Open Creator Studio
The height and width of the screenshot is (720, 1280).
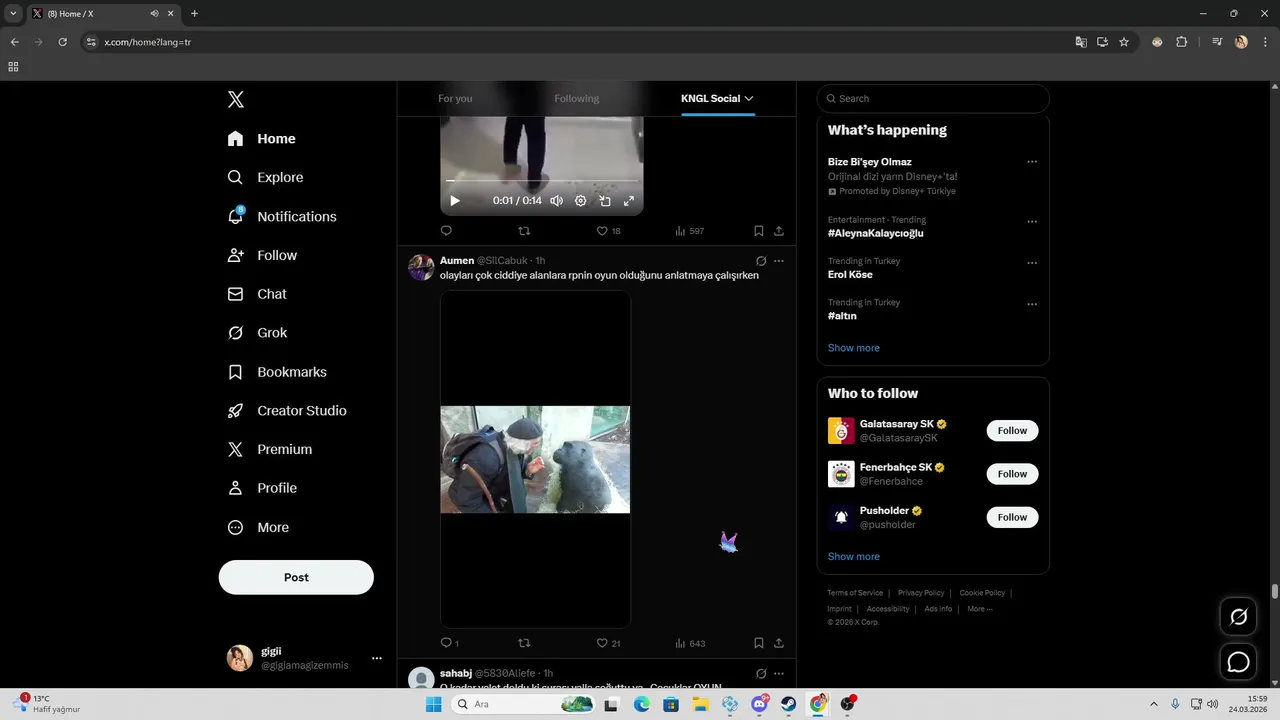point(287,411)
